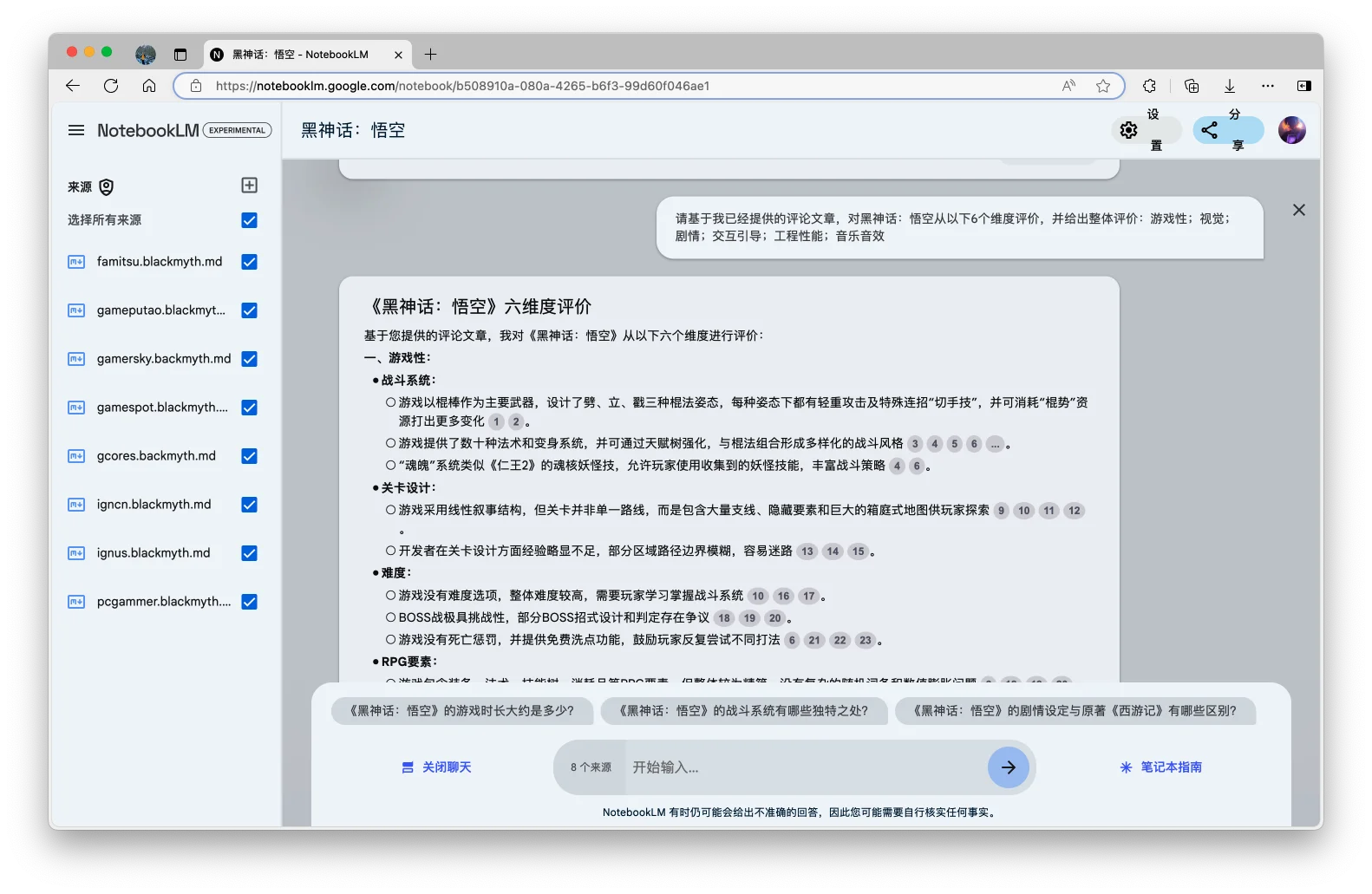The height and width of the screenshot is (894, 1372).
Task: Open citation number 9
Action: 1001,511
